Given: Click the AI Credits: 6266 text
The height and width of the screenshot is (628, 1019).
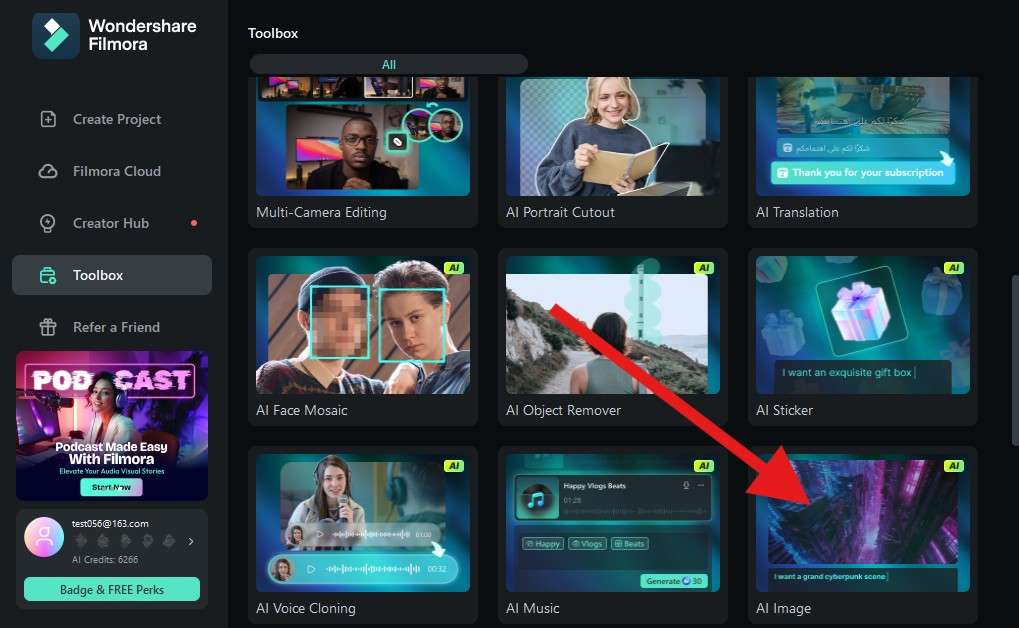Looking at the screenshot, I should click(105, 560).
